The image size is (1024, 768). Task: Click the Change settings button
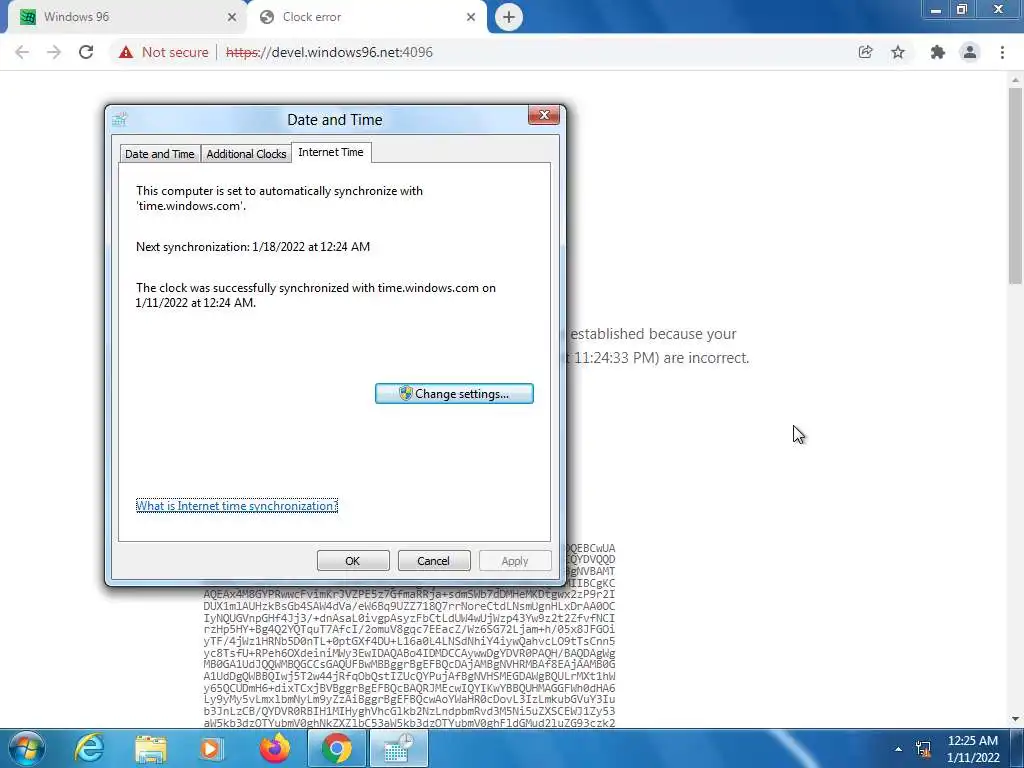pos(455,394)
